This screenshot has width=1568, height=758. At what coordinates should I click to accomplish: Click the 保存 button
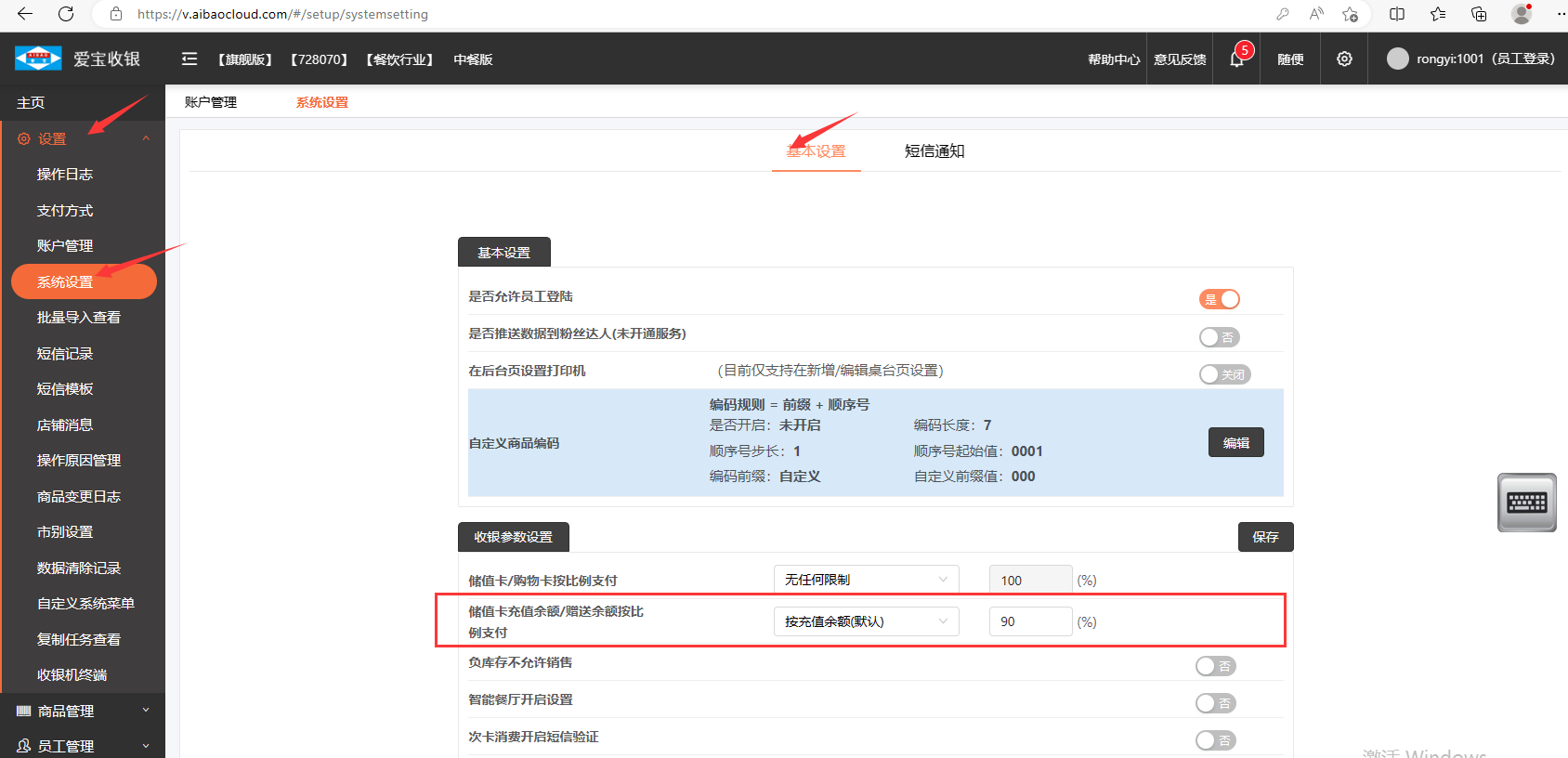click(1265, 537)
